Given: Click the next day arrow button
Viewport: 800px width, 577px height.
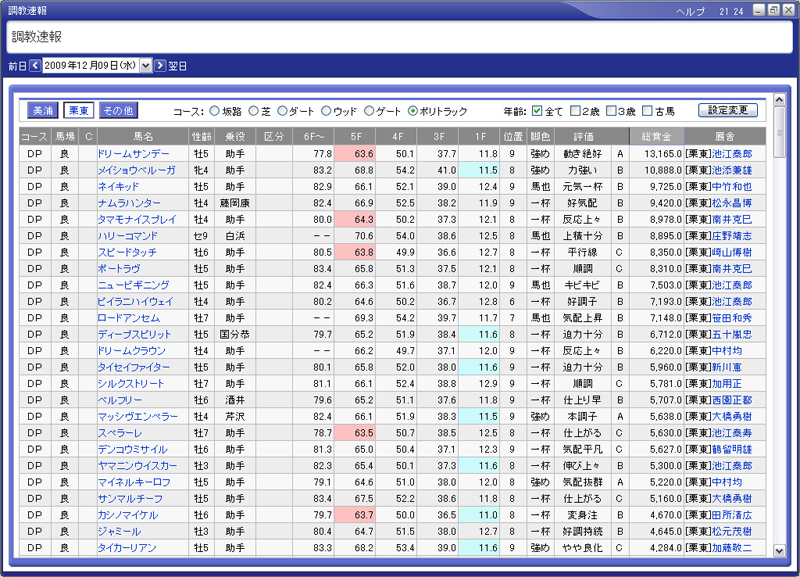Looking at the screenshot, I should [160, 66].
